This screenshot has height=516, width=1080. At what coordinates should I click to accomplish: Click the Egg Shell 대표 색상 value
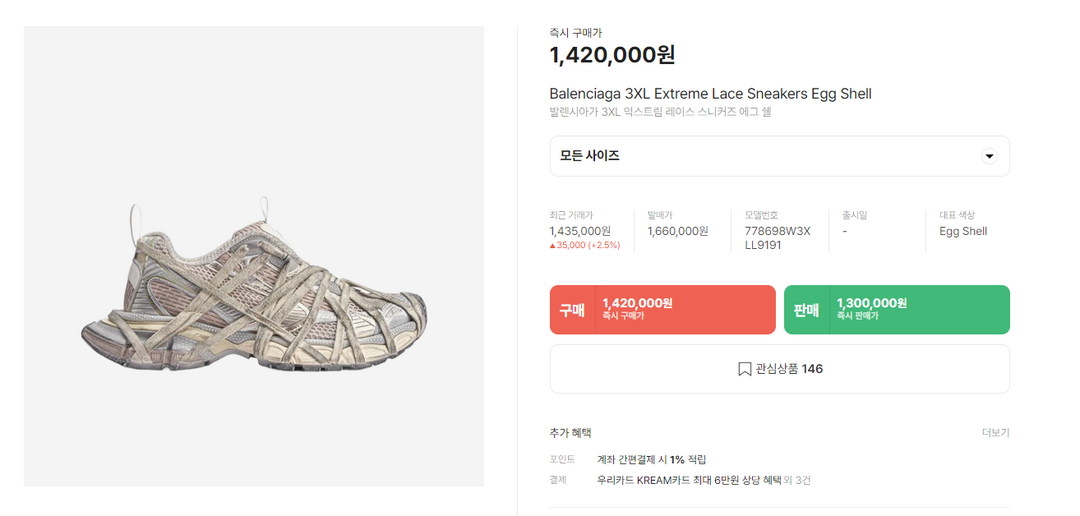[x=963, y=231]
